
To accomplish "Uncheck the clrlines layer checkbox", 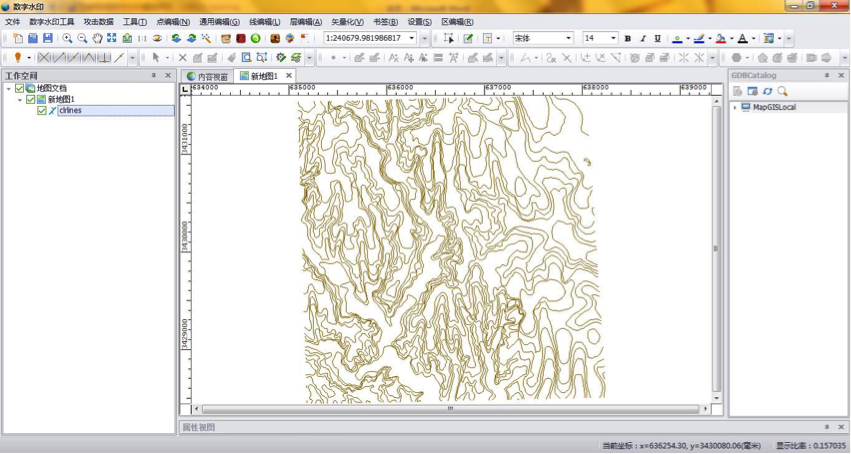I will (x=42, y=110).
